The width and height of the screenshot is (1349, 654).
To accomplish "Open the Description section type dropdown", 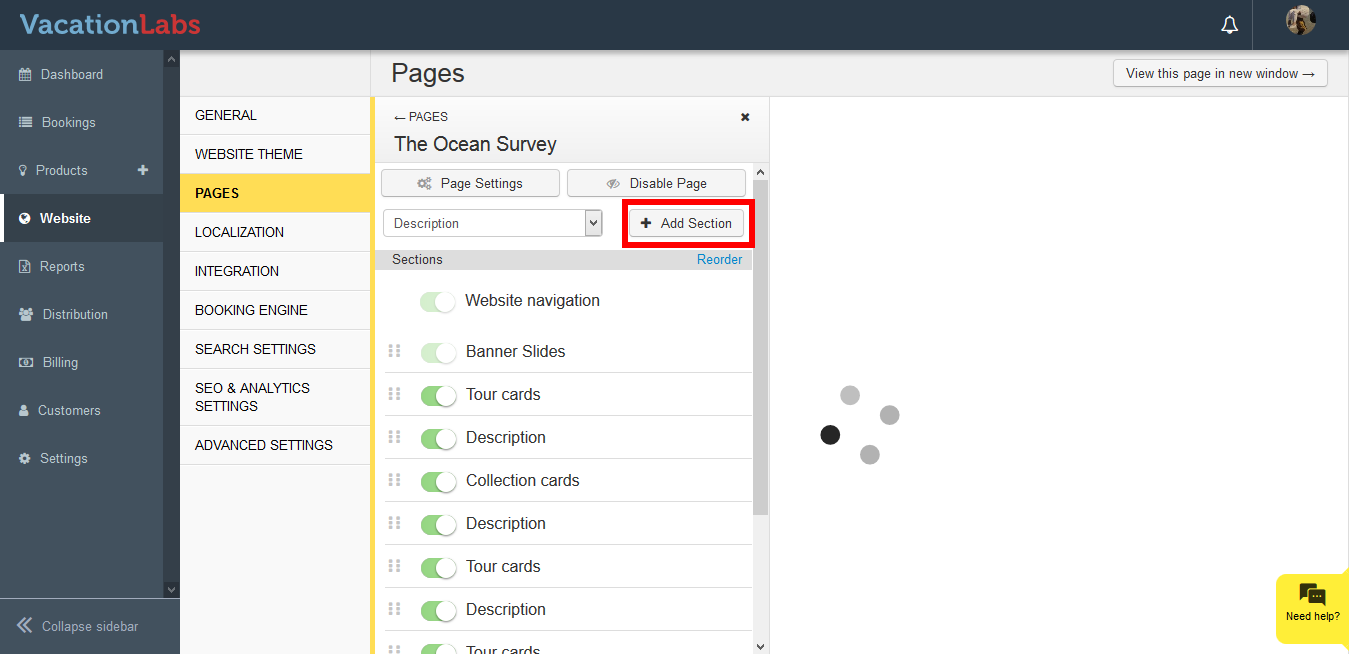I will coord(492,223).
